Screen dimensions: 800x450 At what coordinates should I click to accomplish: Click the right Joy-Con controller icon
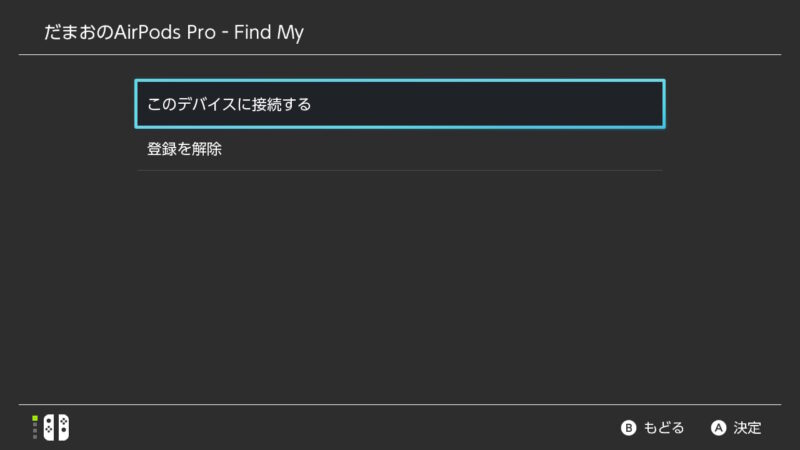[x=63, y=428]
